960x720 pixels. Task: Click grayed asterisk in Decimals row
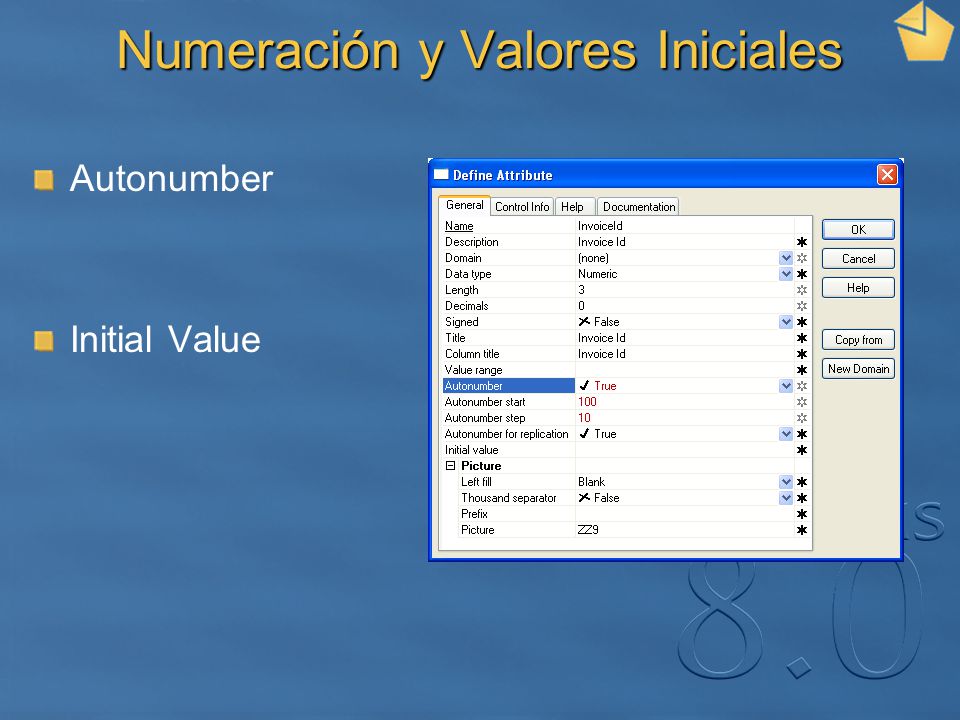click(801, 306)
